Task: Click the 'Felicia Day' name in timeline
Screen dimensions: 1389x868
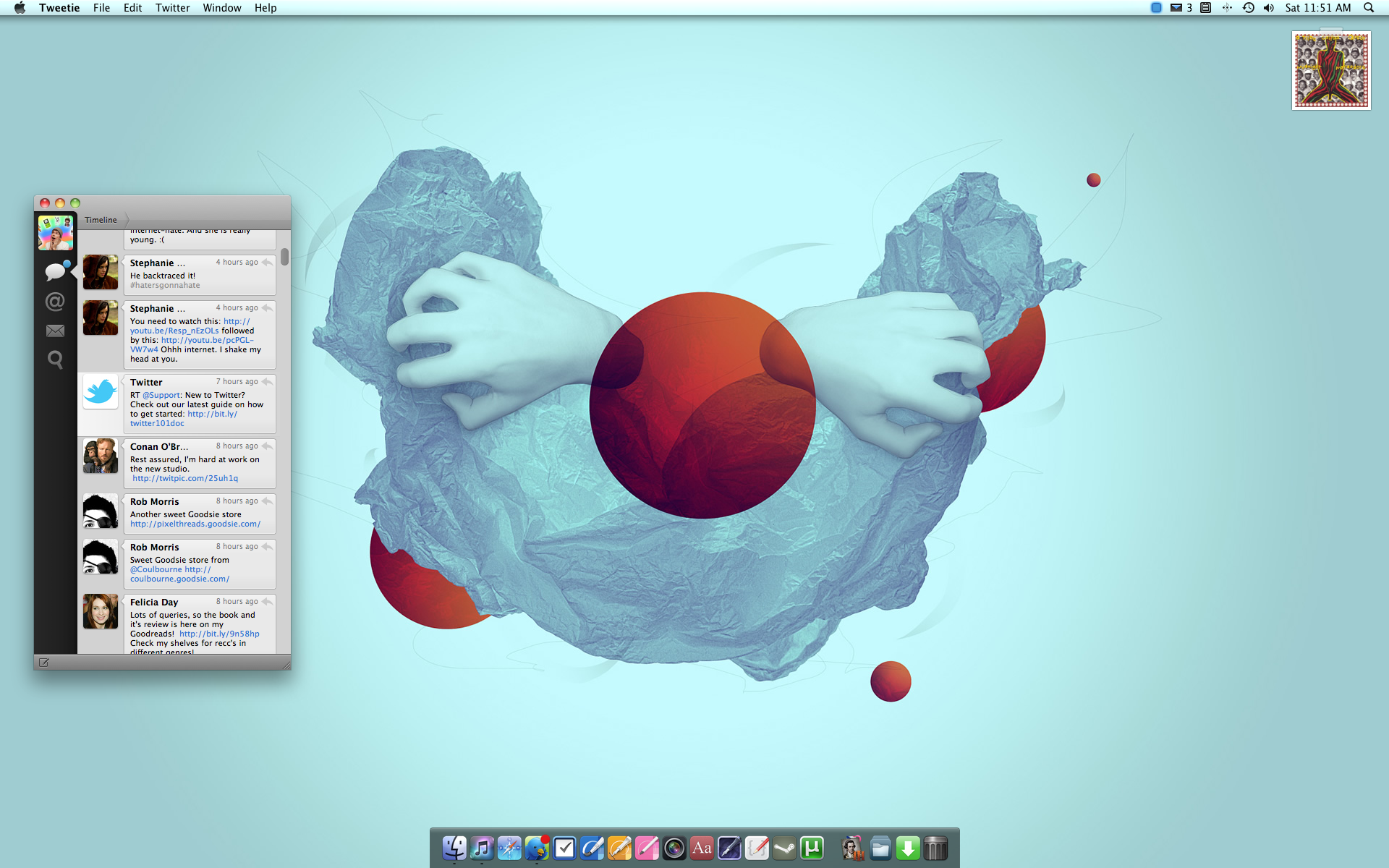Action: pyautogui.click(x=154, y=603)
